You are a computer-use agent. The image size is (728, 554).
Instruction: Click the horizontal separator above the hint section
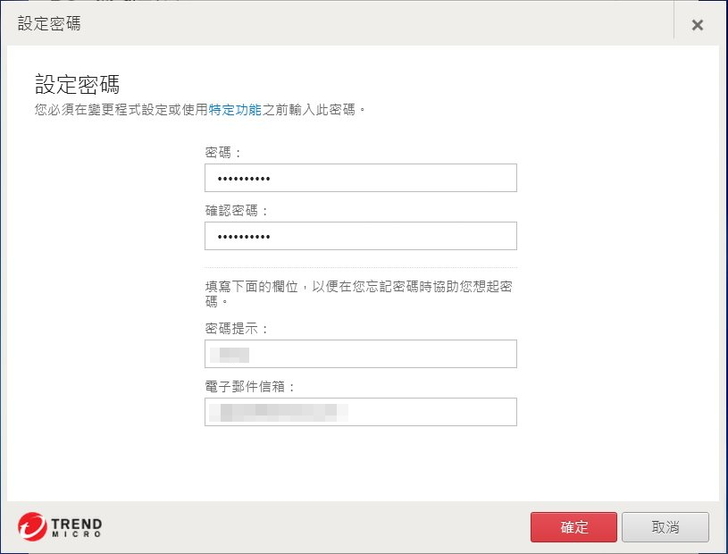(x=360, y=266)
